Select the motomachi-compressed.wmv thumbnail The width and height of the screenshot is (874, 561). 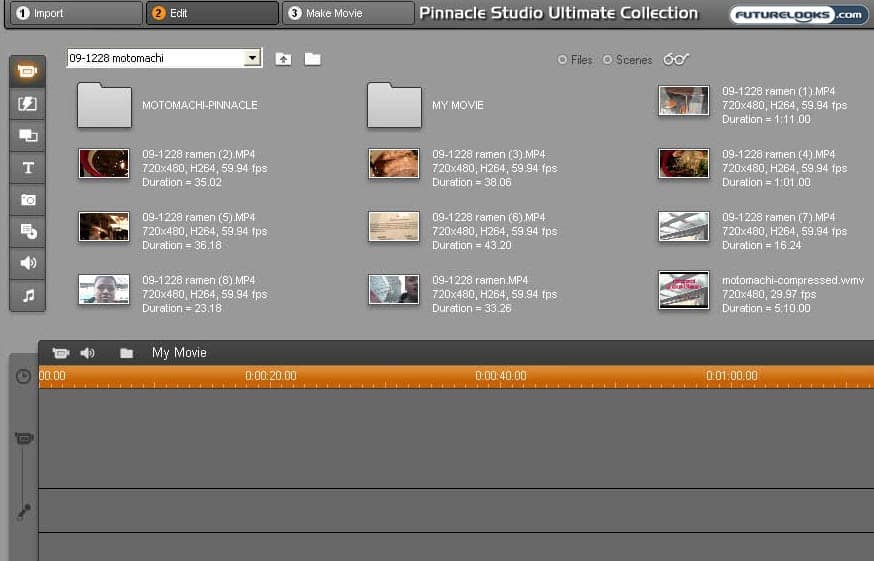(x=684, y=290)
